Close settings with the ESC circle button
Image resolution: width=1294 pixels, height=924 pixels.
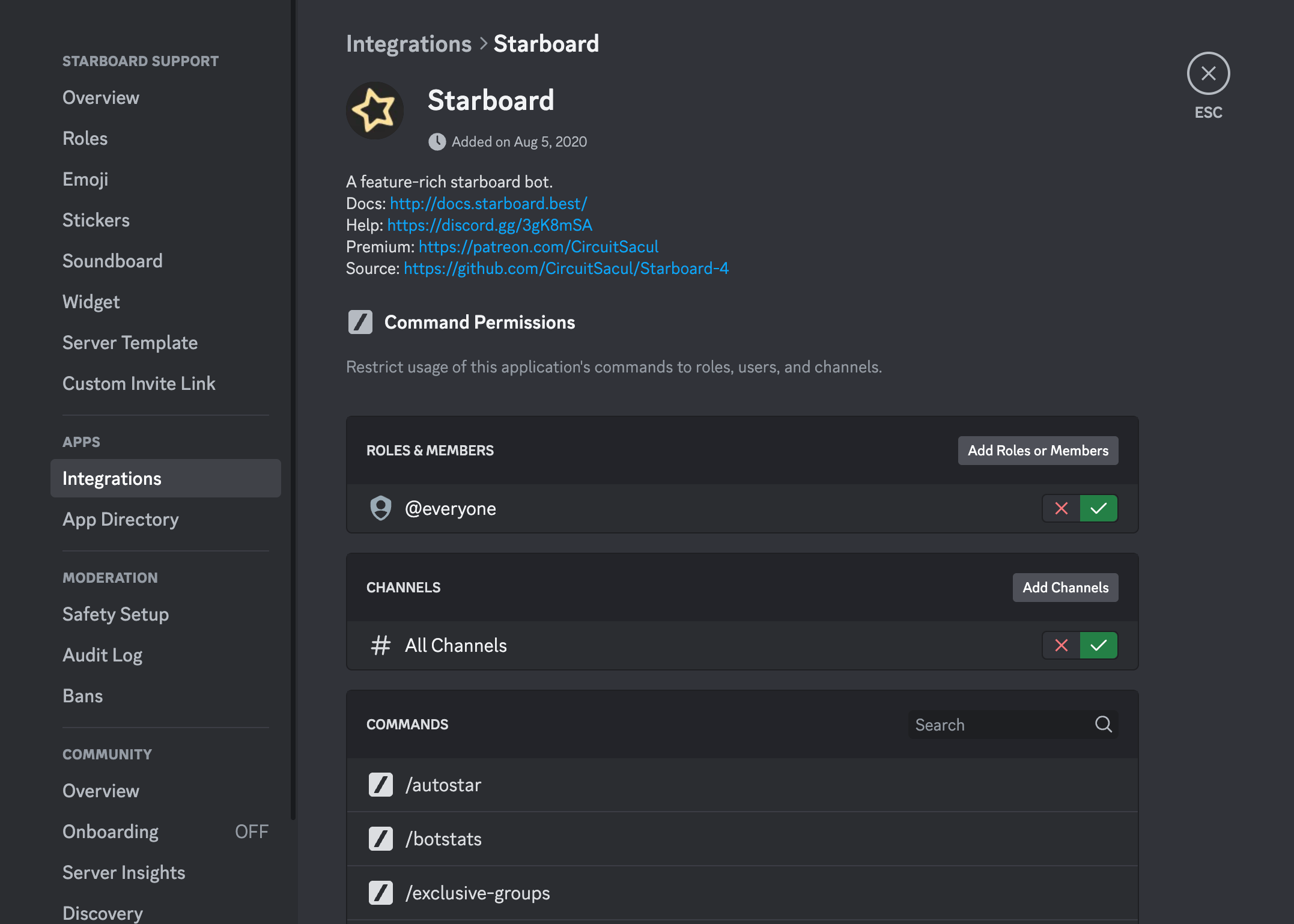(1208, 73)
